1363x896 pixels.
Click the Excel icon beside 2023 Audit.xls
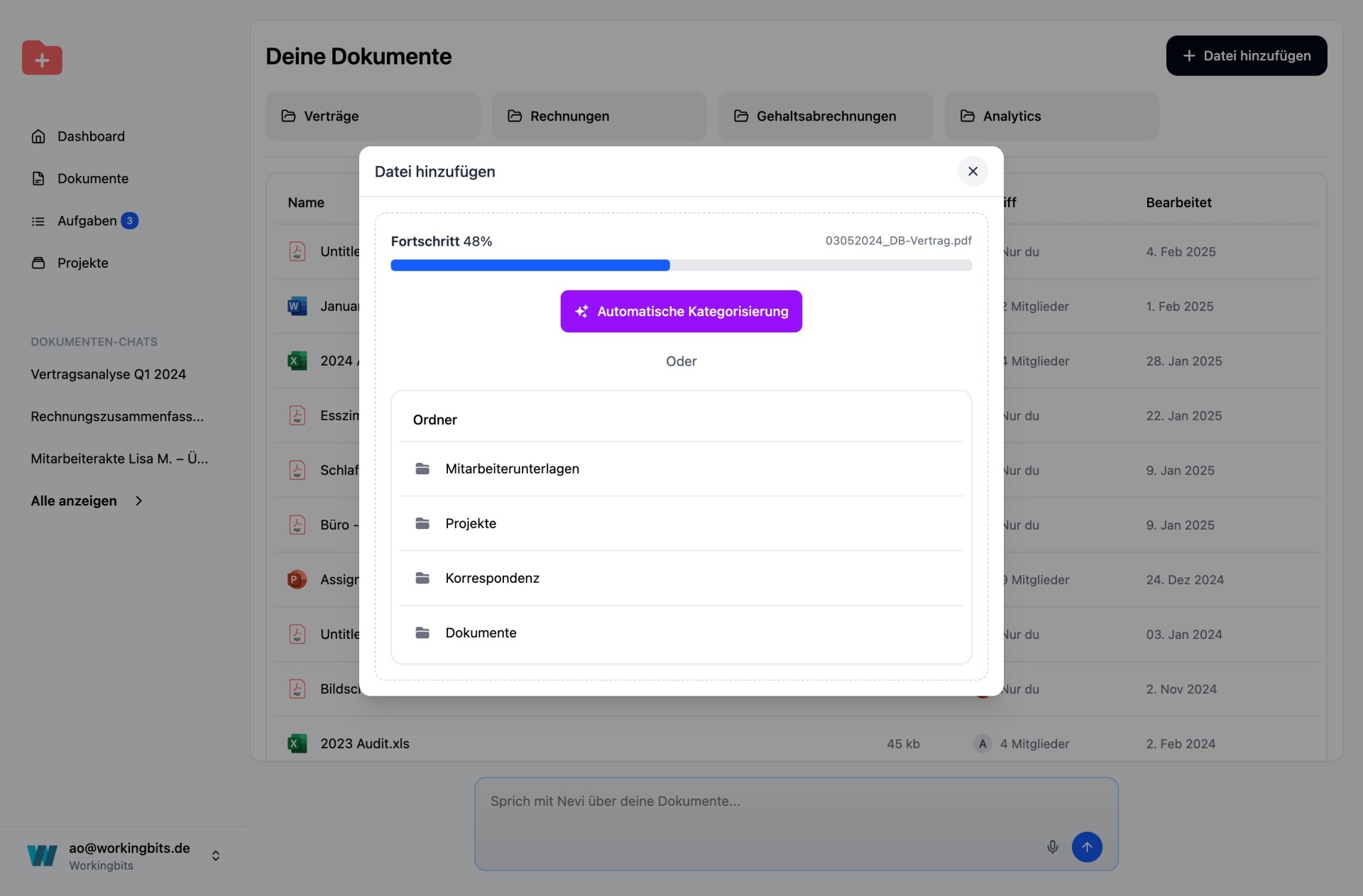297,743
